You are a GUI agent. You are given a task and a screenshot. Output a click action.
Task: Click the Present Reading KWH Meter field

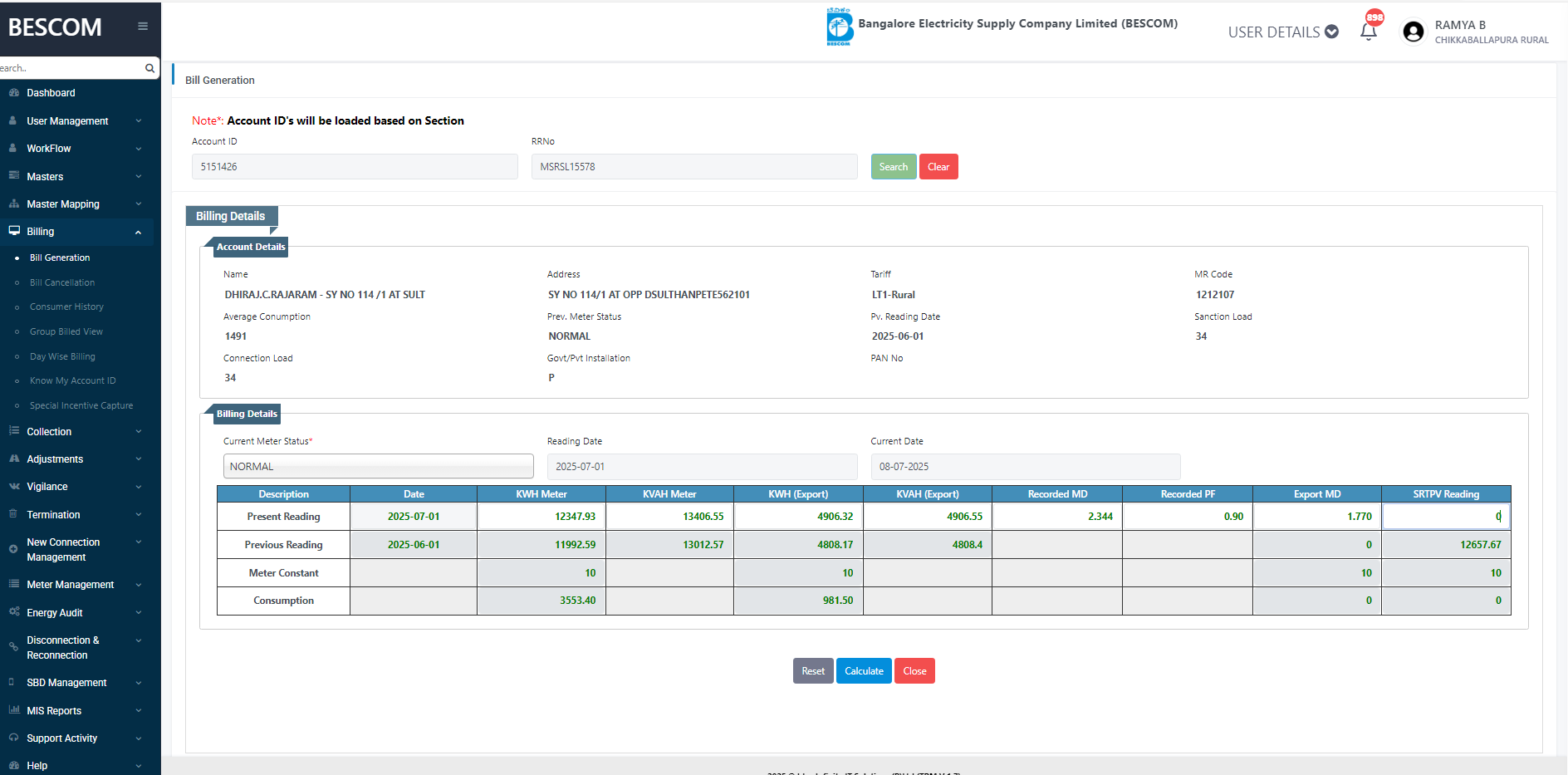click(x=541, y=516)
